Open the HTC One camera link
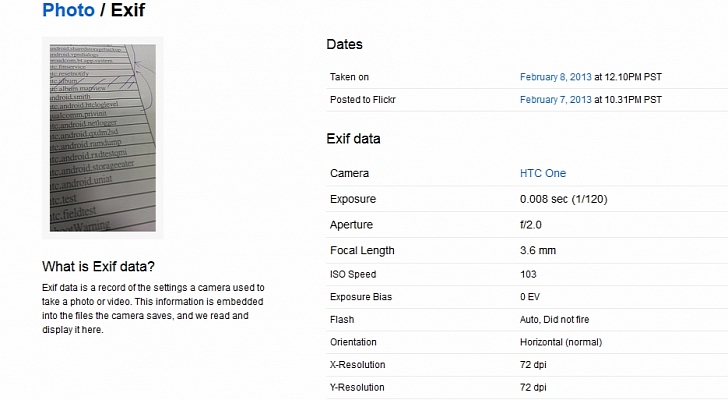Viewport: 728px width, 400px height. (x=543, y=174)
